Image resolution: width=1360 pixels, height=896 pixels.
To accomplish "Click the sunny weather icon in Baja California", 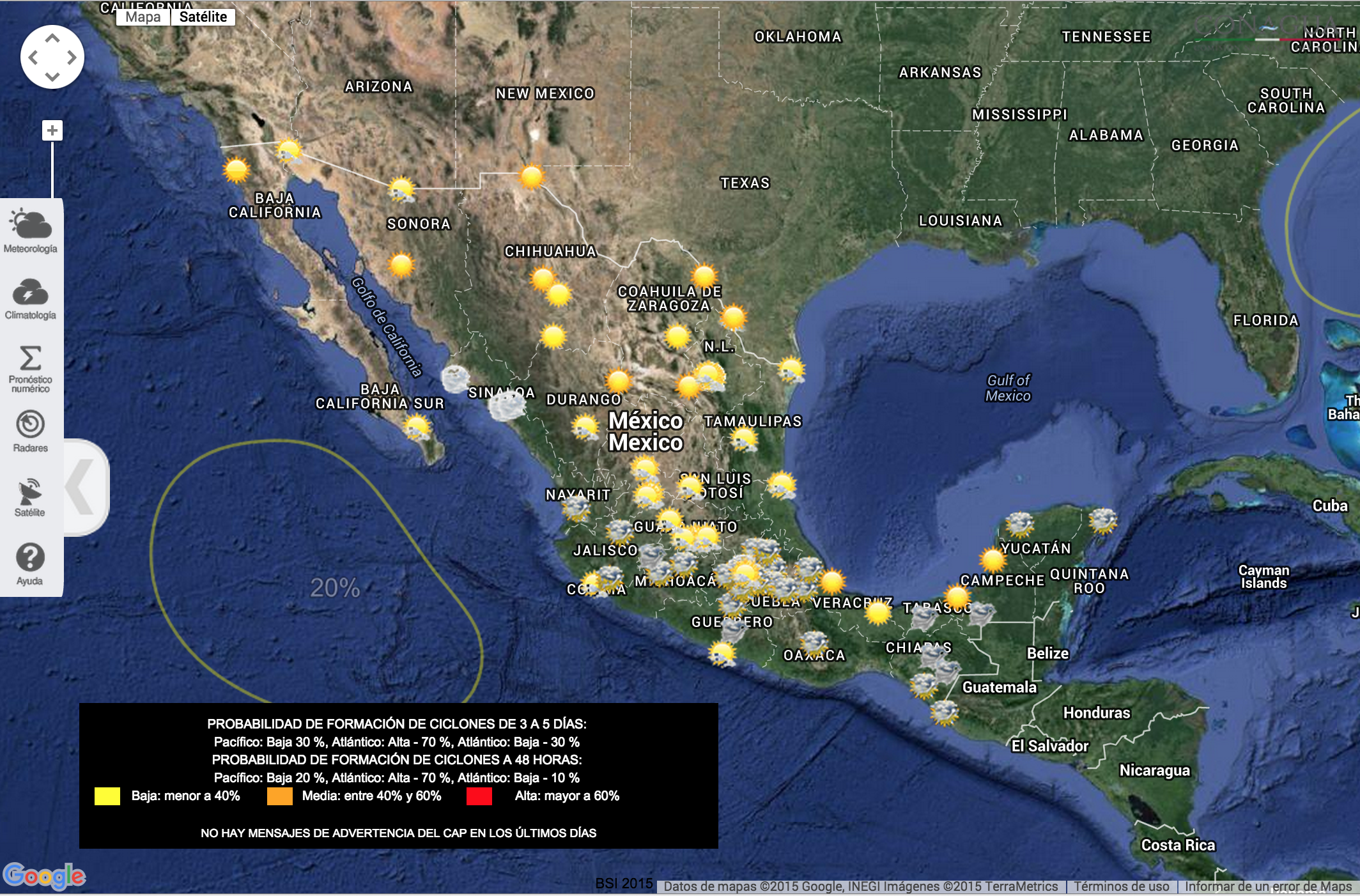I will (x=236, y=171).
